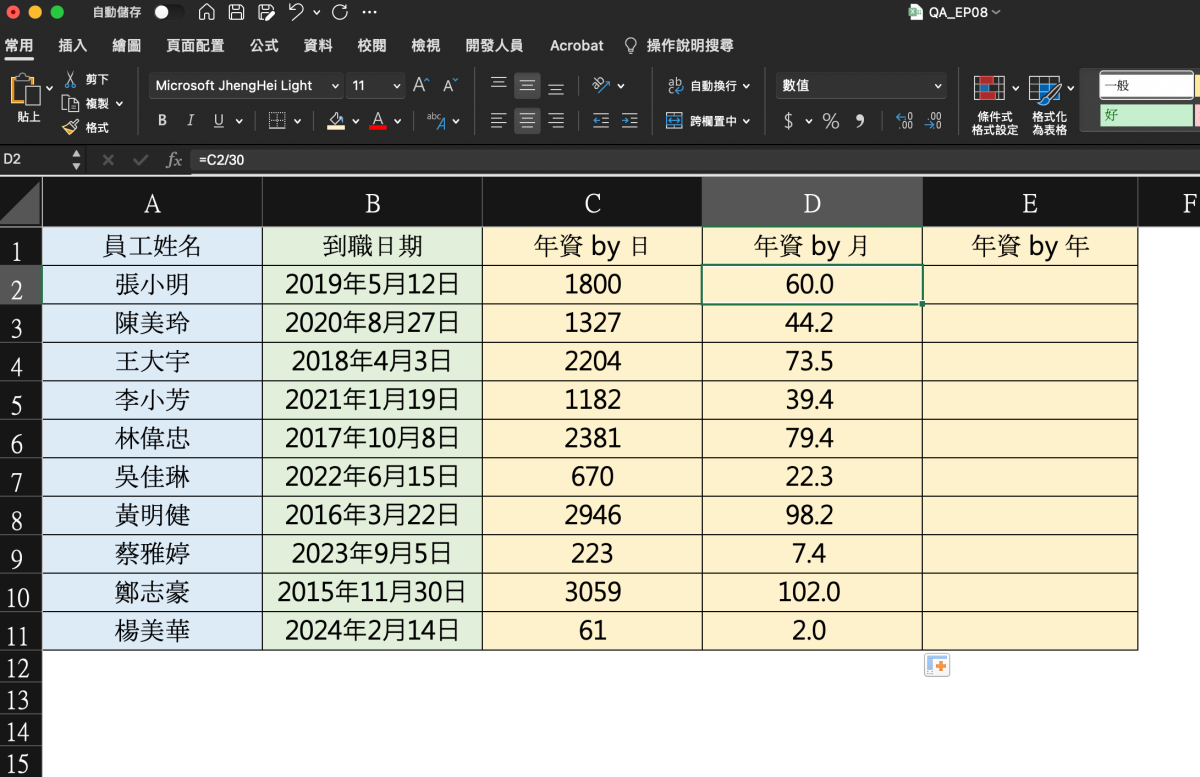Click the format painter brush 格式
This screenshot has height=777, width=1200.
(x=71, y=127)
